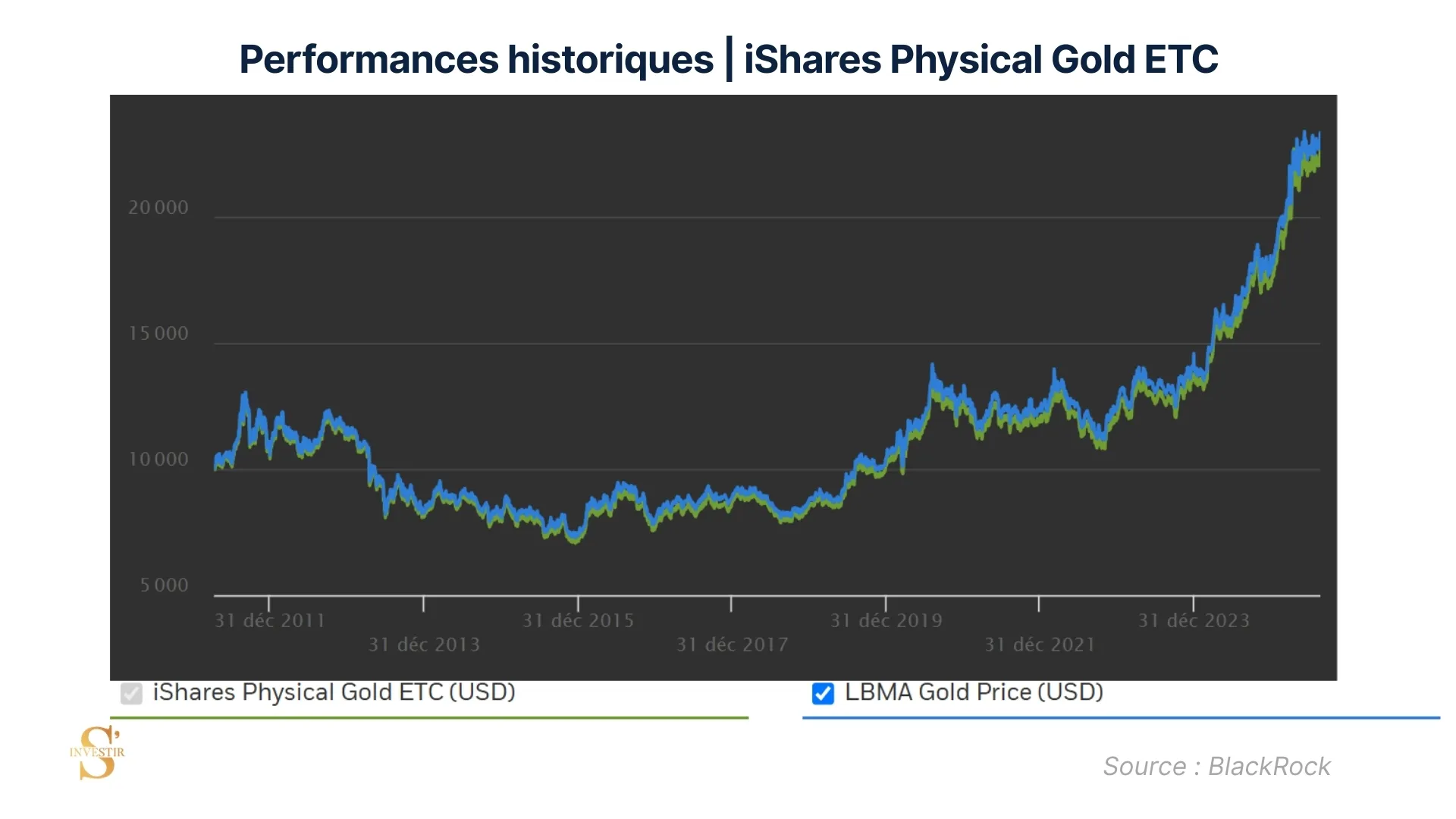Click the 31 déc 2013 axis label
The width and height of the screenshot is (1456, 819).
coord(424,645)
